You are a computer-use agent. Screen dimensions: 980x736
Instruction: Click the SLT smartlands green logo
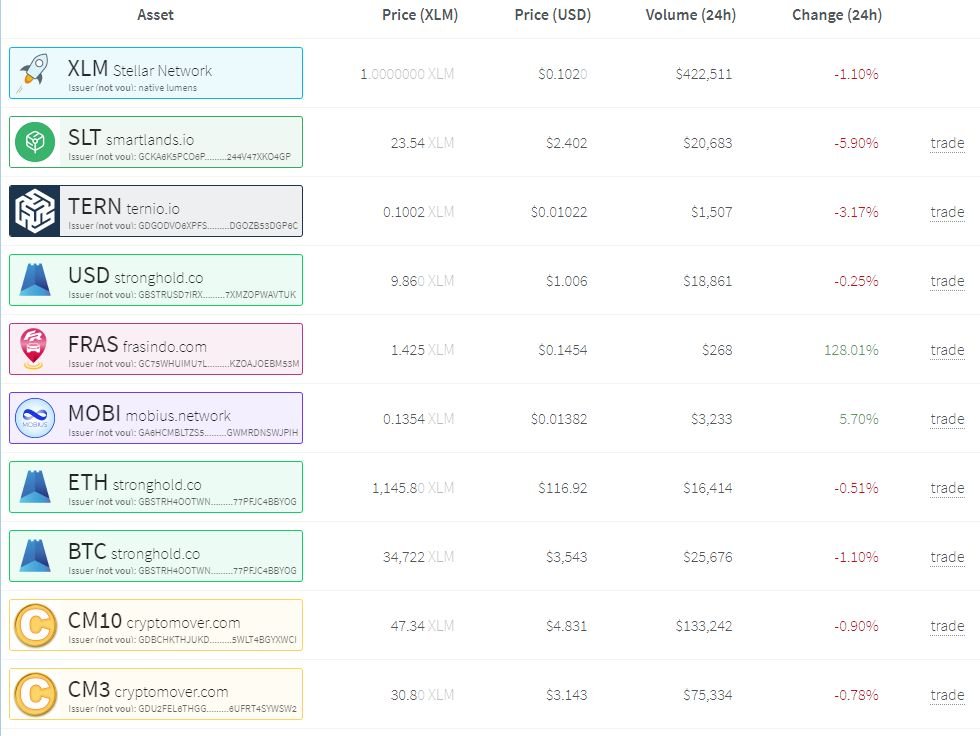(x=35, y=142)
